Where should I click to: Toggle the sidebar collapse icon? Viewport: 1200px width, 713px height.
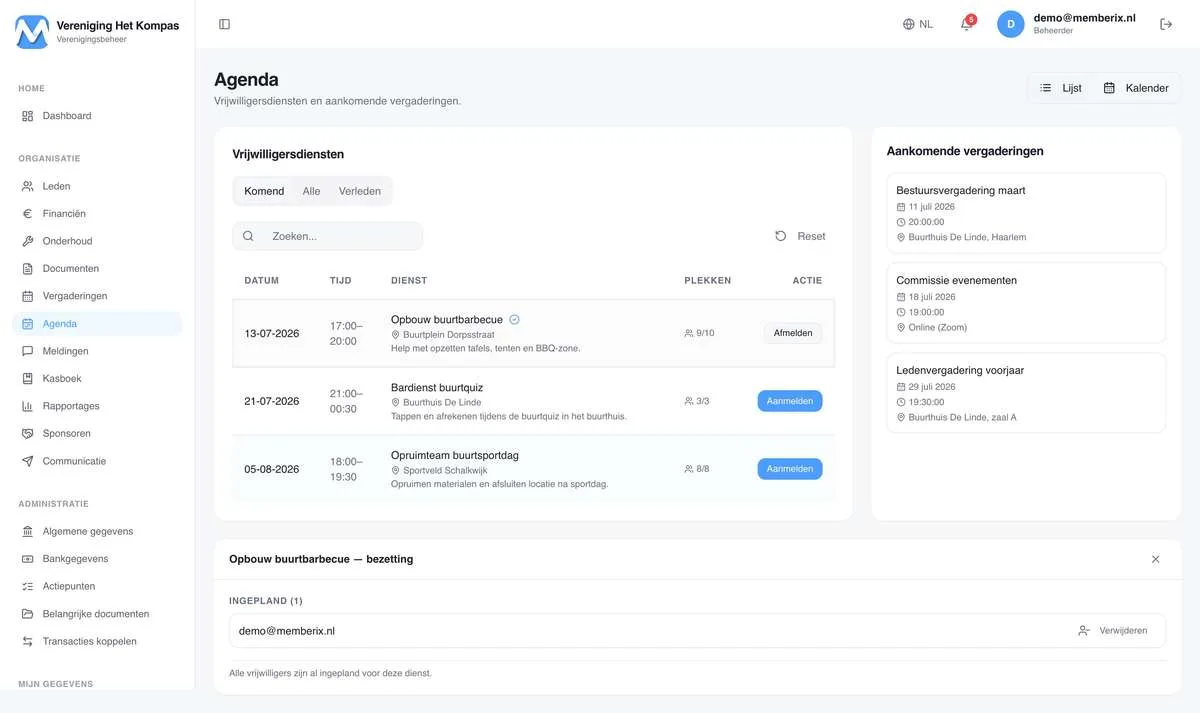coord(224,24)
